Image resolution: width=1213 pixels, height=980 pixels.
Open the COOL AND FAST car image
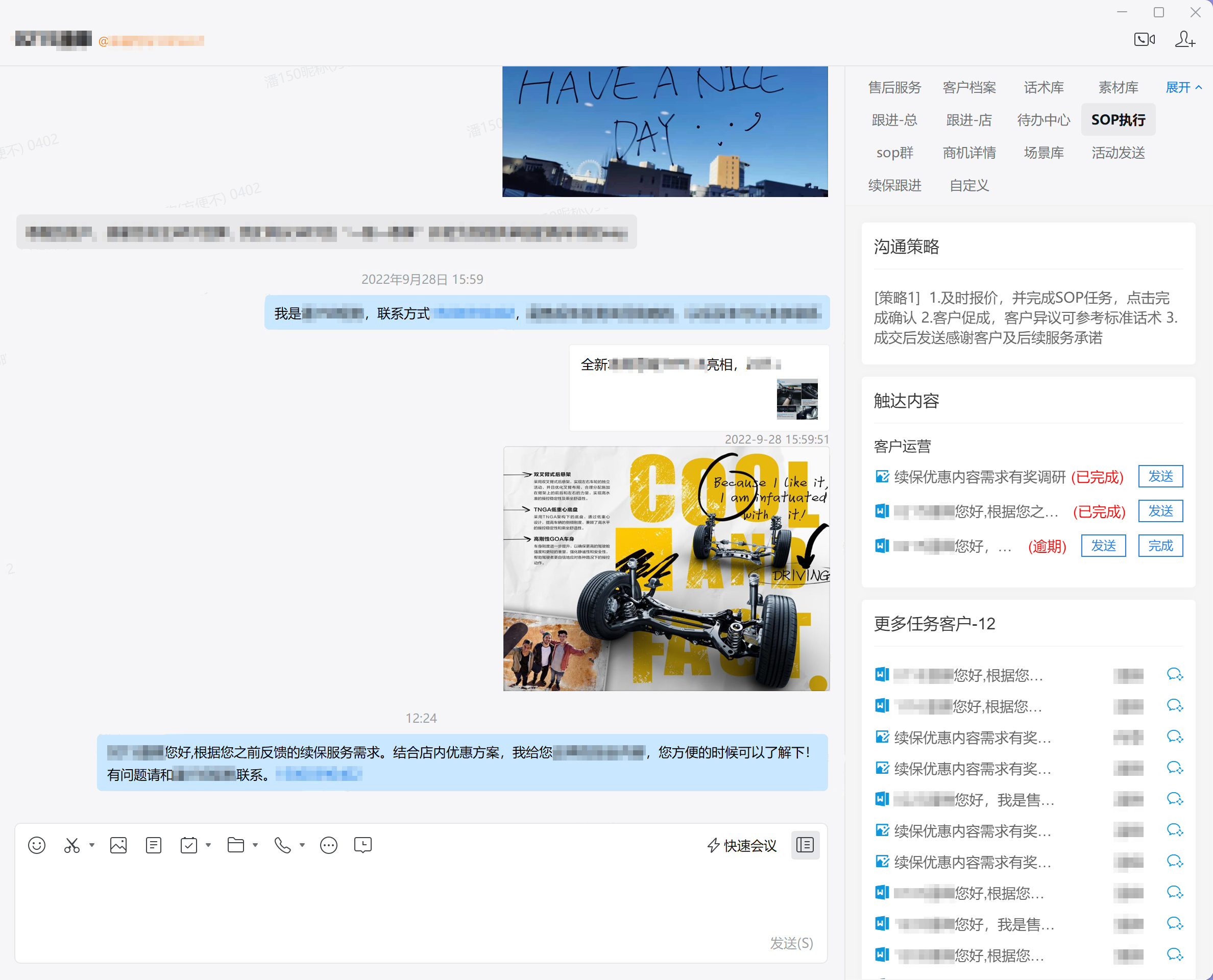coord(666,569)
